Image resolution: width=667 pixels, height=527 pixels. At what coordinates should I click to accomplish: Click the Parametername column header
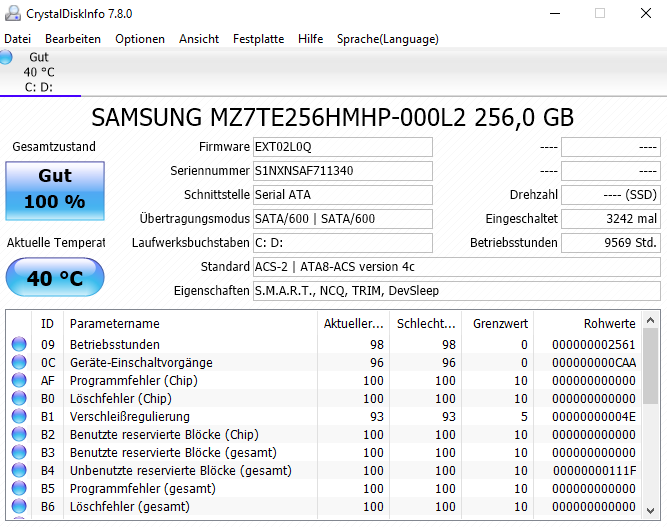coord(190,324)
